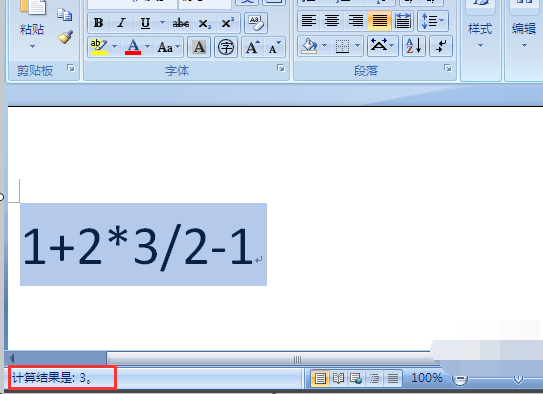
Task: Shrink font size with small A
Action: point(275,47)
